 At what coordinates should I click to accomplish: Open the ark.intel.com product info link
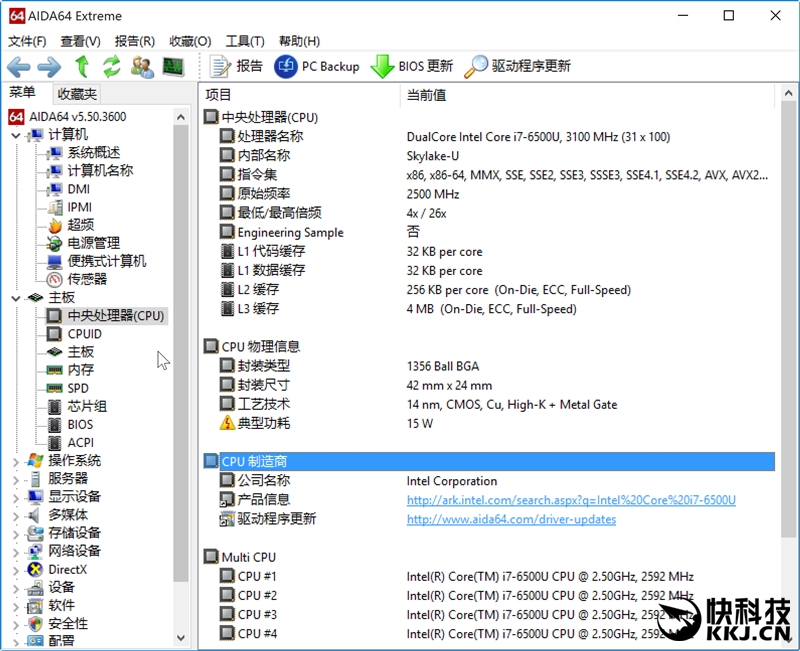tap(571, 500)
